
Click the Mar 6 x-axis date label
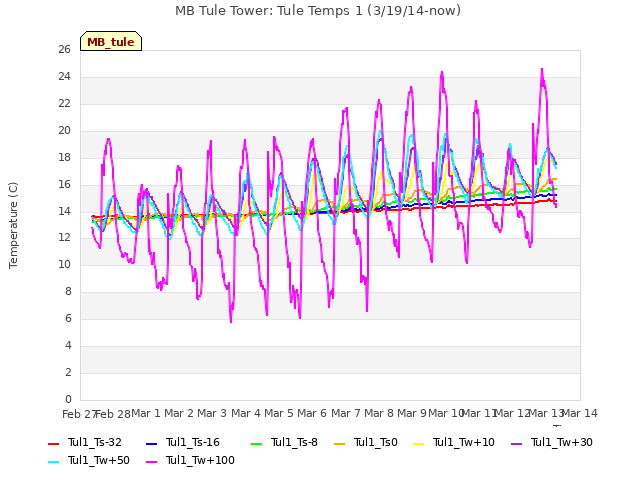tap(312, 413)
